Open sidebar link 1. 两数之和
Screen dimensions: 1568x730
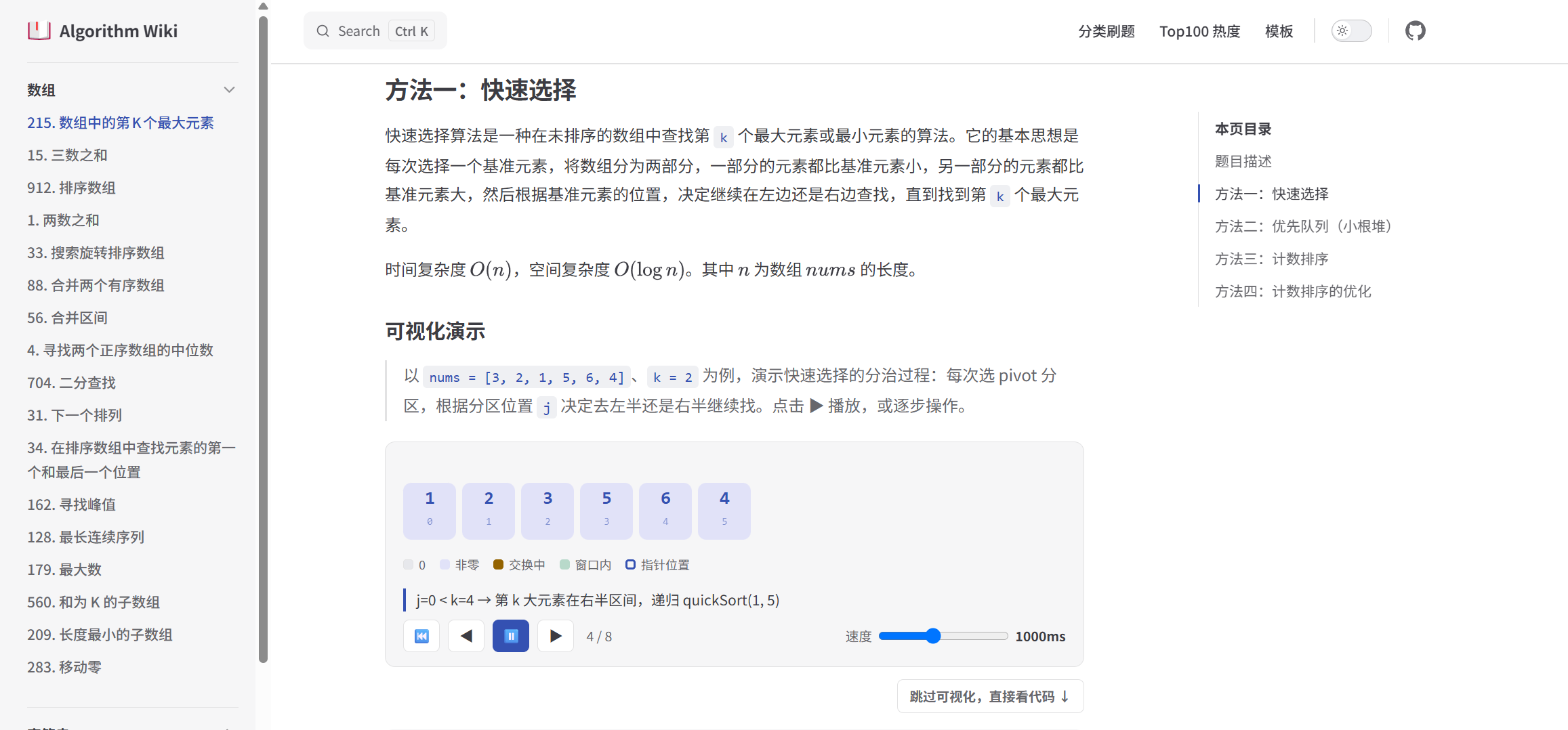pyautogui.click(x=63, y=220)
